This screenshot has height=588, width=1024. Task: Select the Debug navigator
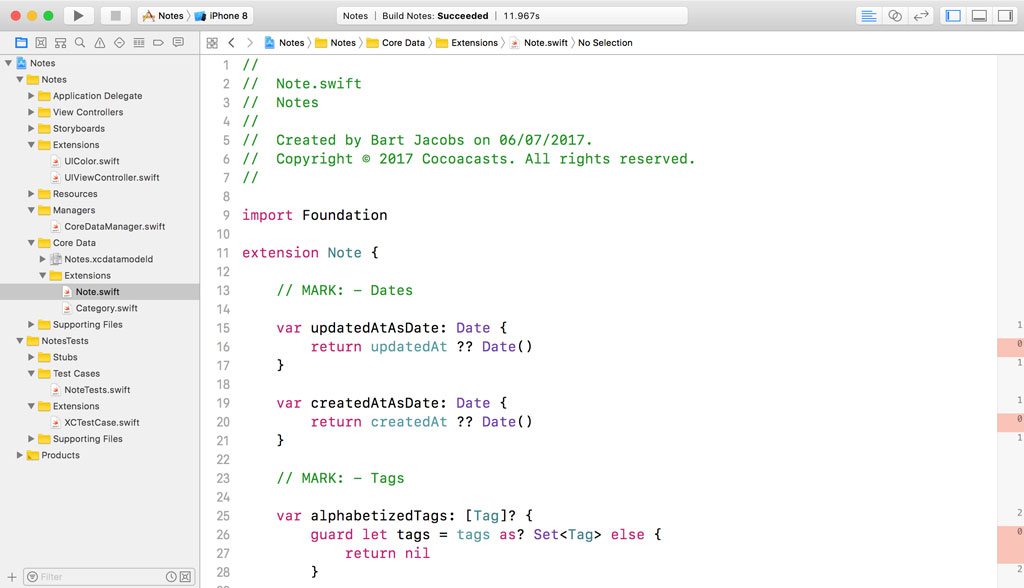138,43
